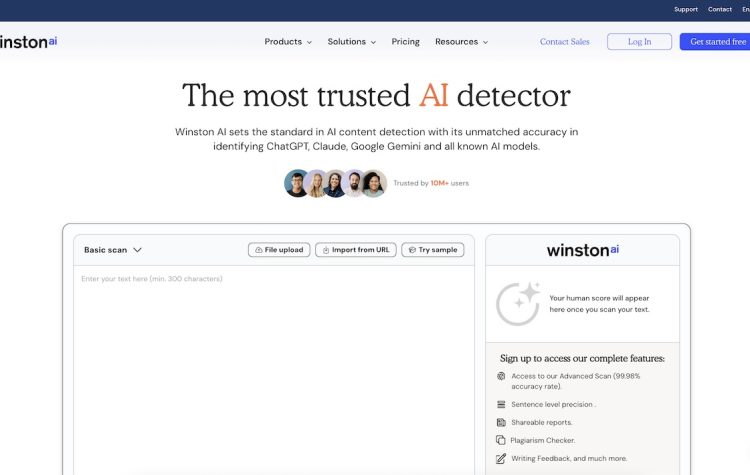Click the headline 'The most trusted AI detector'
This screenshot has width=750, height=475.
click(x=376, y=95)
